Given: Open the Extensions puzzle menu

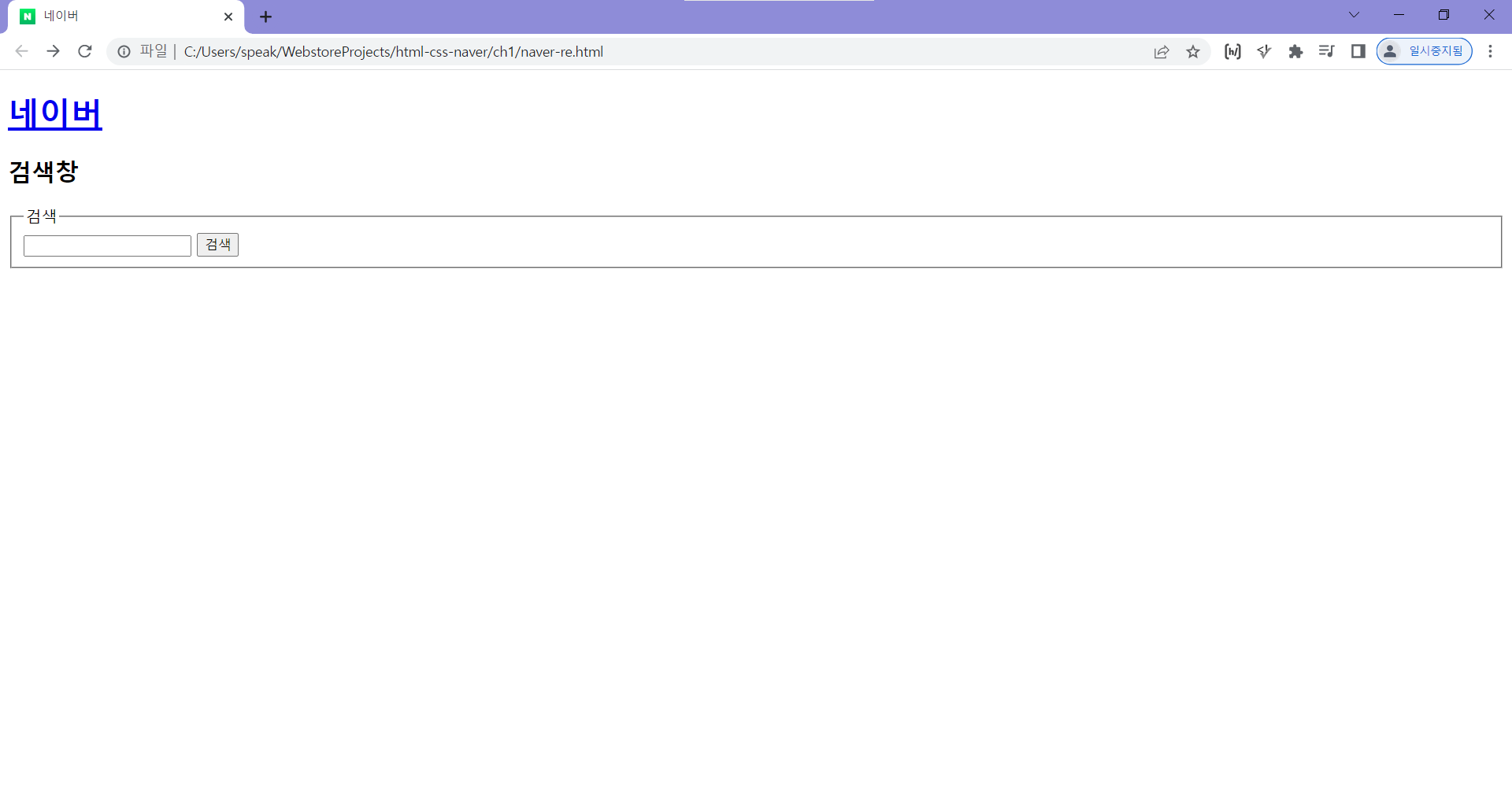Looking at the screenshot, I should click(1295, 51).
